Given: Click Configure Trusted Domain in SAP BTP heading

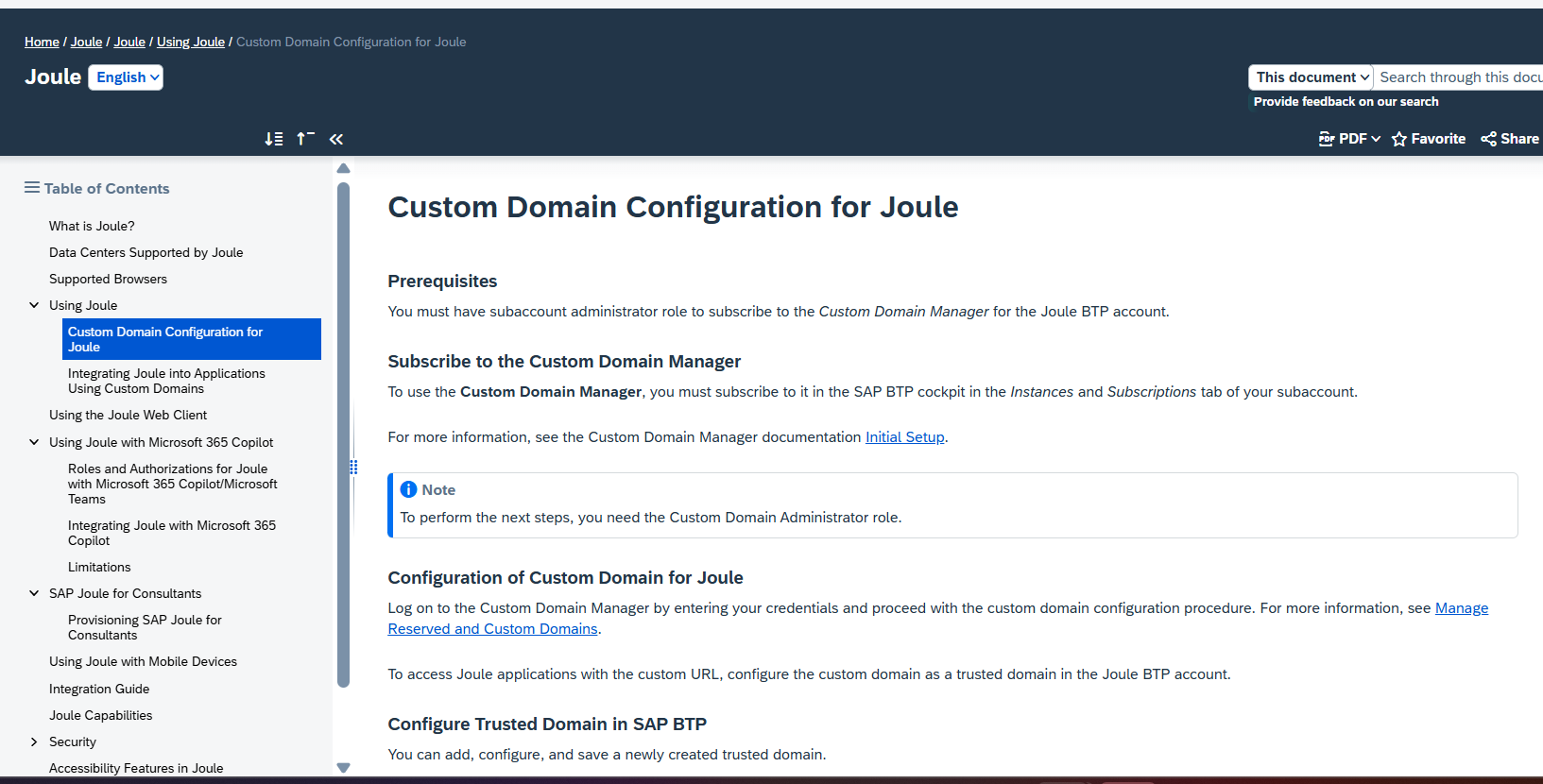Looking at the screenshot, I should tap(547, 724).
